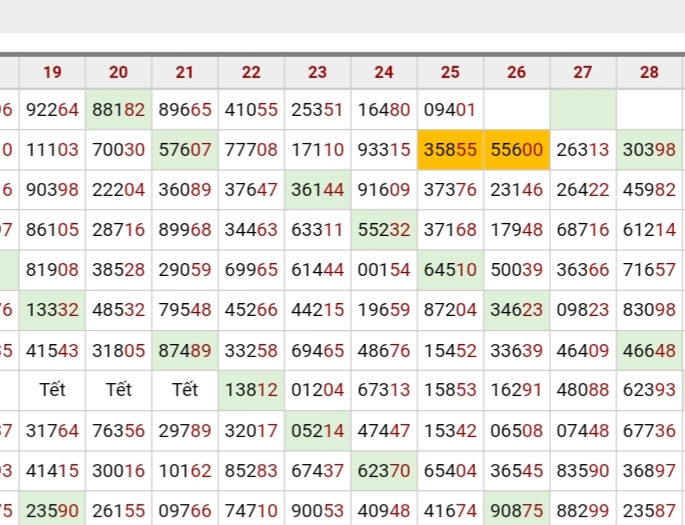Click the column 25 header
The image size is (685, 525).
[450, 72]
